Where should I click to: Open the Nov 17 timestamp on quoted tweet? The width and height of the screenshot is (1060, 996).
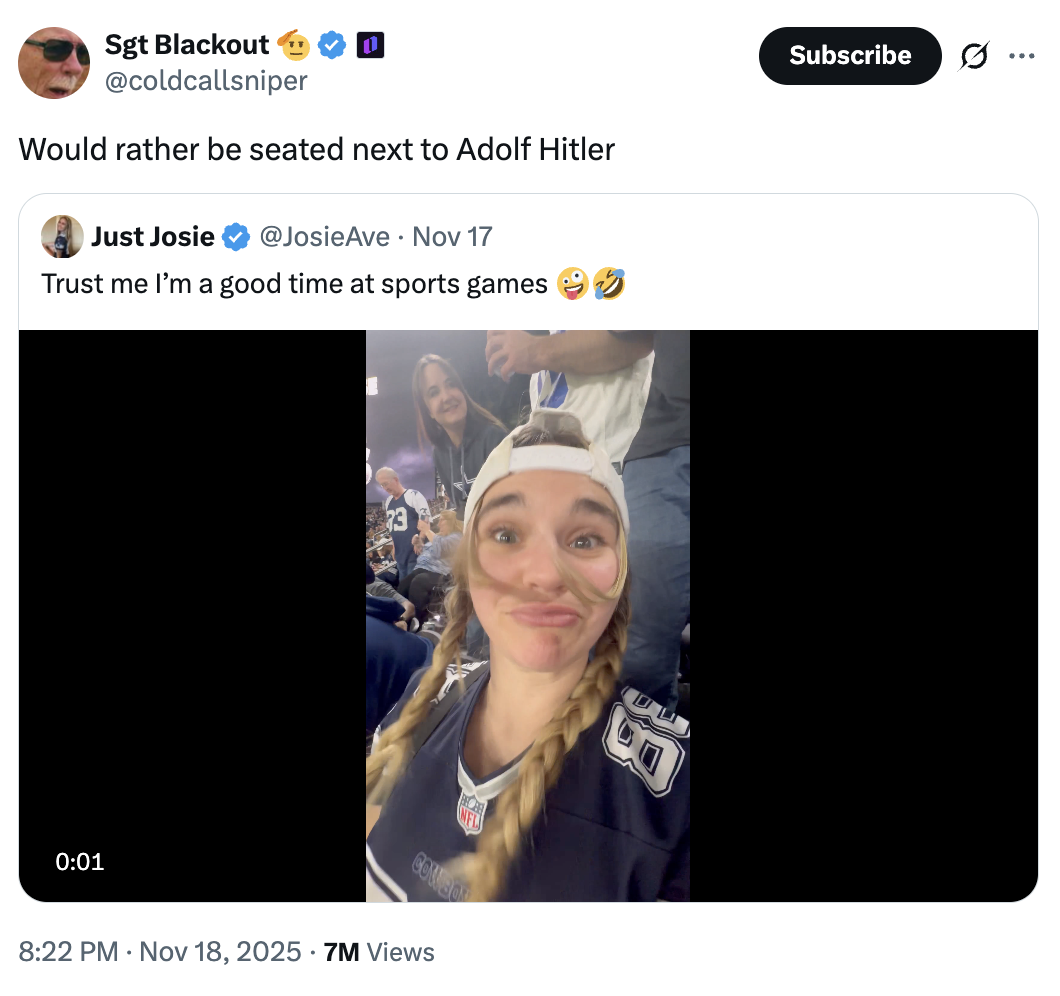click(450, 236)
